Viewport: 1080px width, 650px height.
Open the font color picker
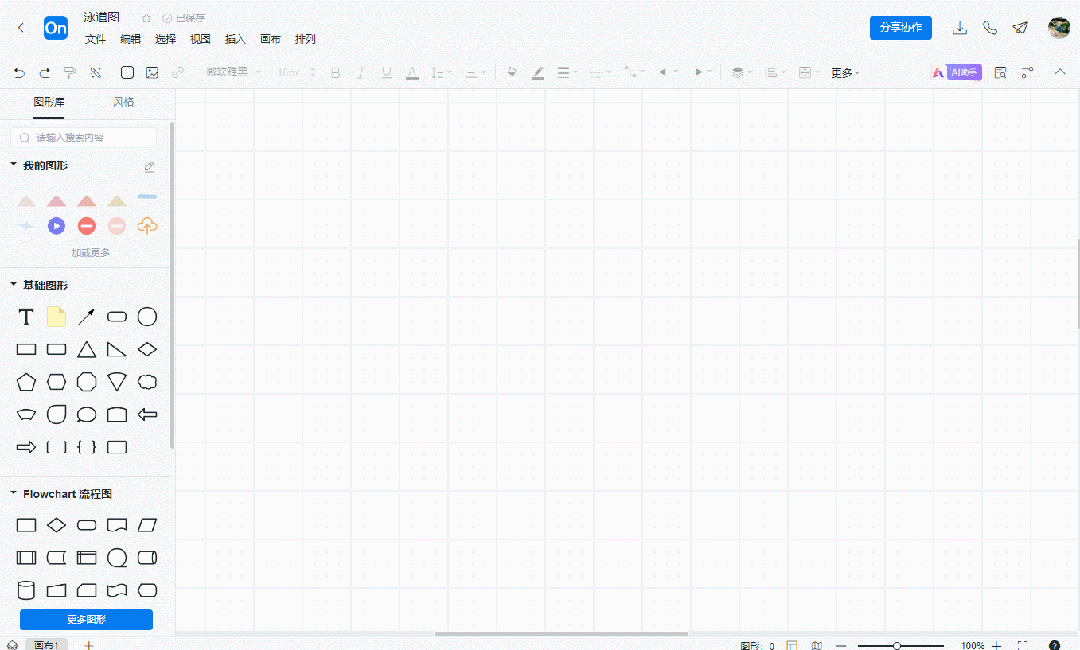coord(412,72)
